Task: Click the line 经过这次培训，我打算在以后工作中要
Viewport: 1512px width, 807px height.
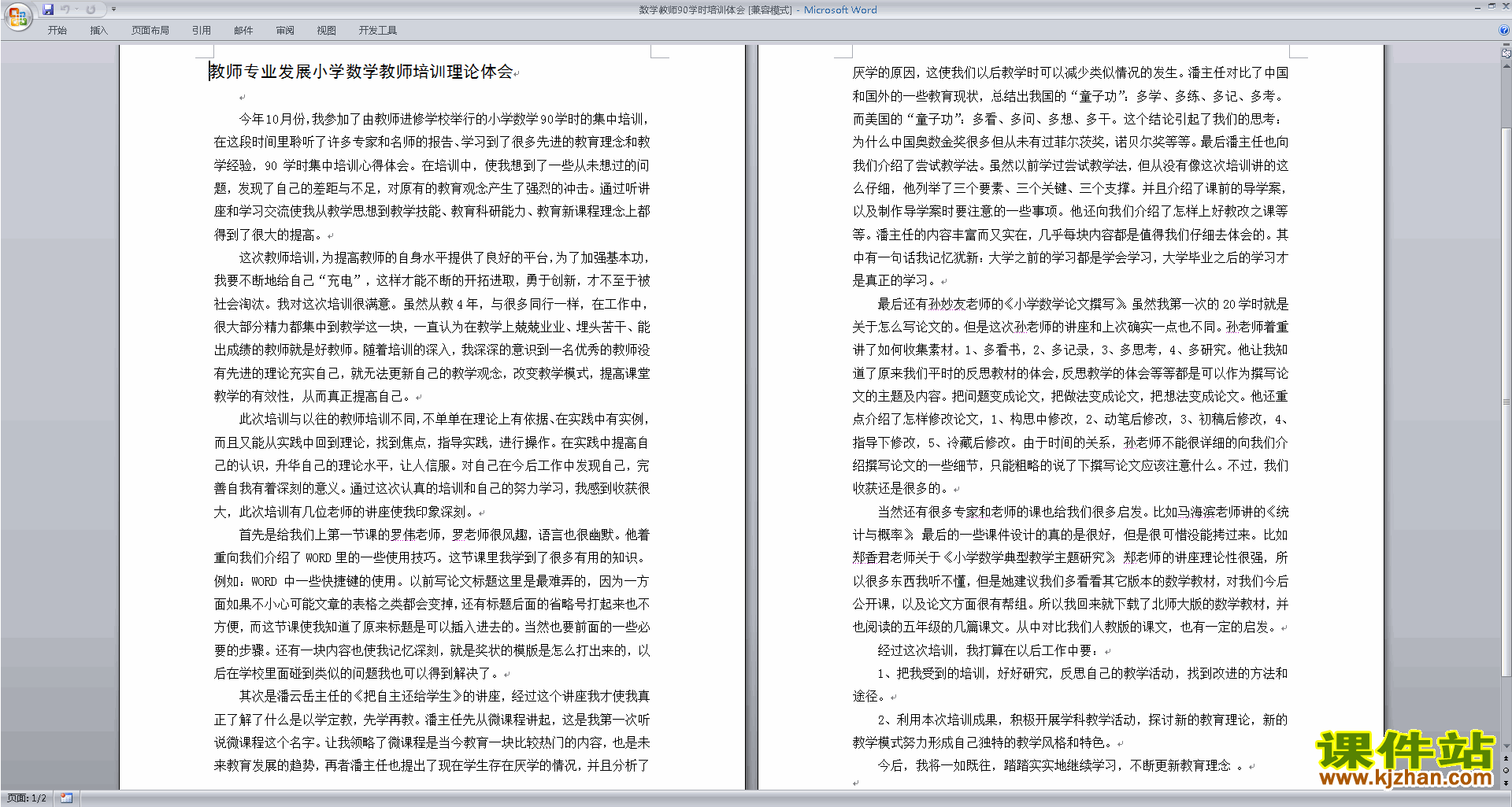Action: coord(988,650)
